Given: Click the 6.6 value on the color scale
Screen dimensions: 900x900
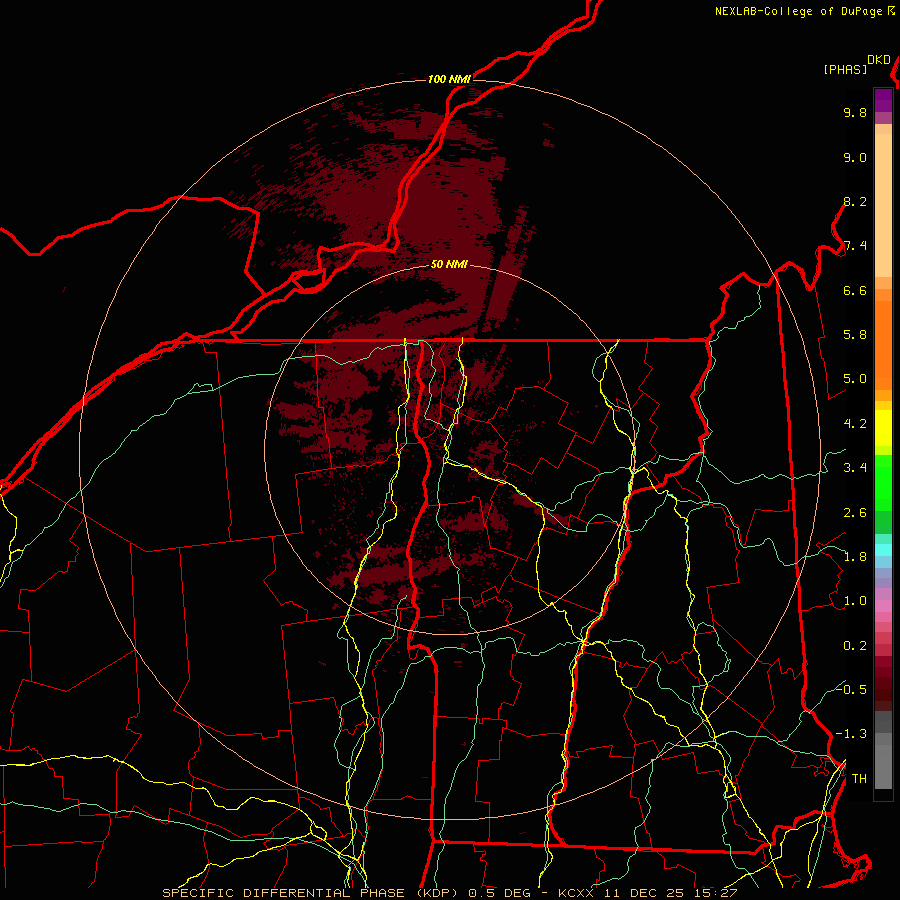Looking at the screenshot, I should pyautogui.click(x=855, y=291).
